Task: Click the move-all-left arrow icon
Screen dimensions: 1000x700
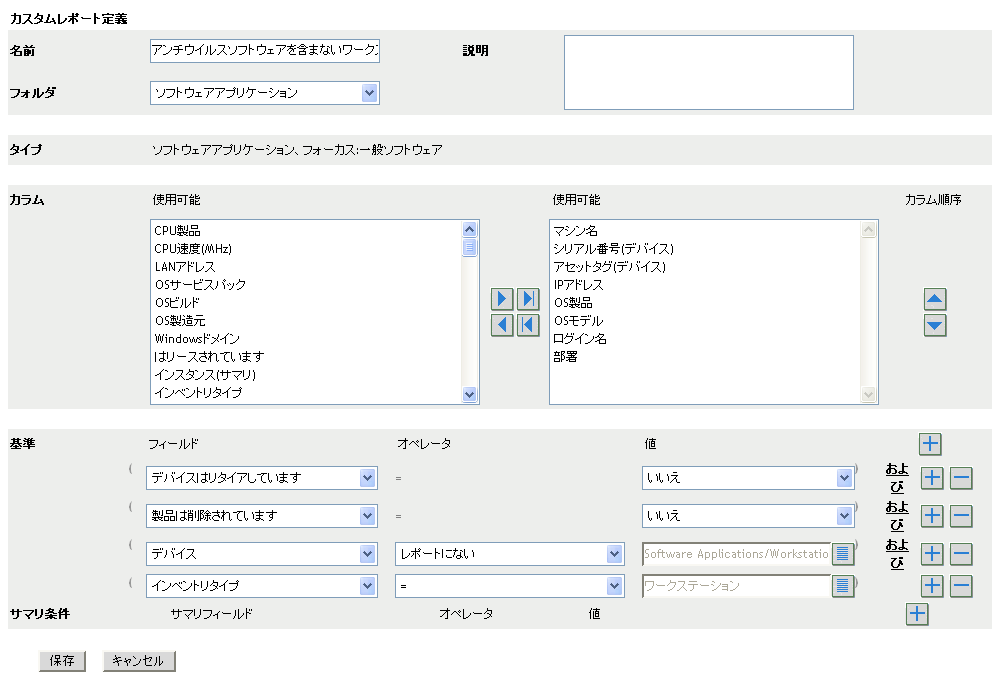Action: pyautogui.click(x=528, y=325)
